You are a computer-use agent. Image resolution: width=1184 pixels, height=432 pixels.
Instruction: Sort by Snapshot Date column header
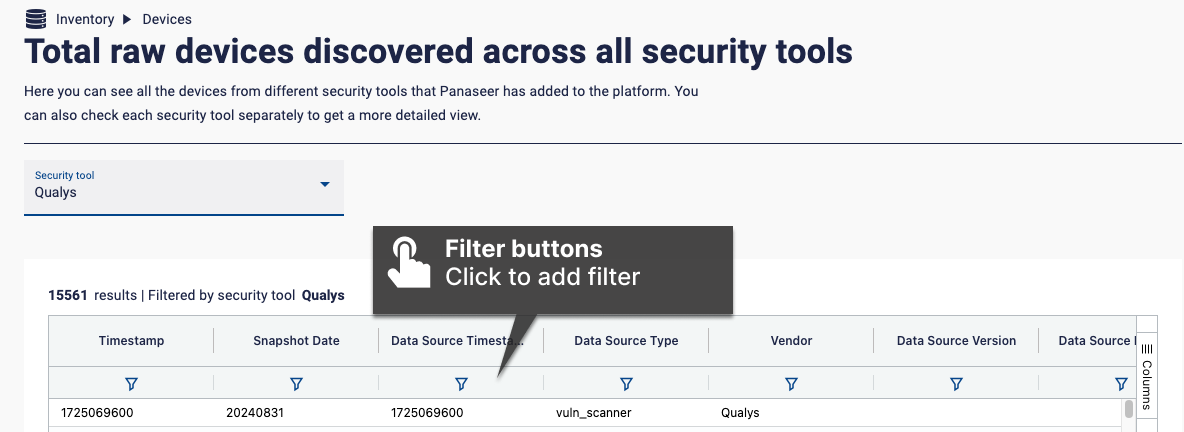[296, 341]
